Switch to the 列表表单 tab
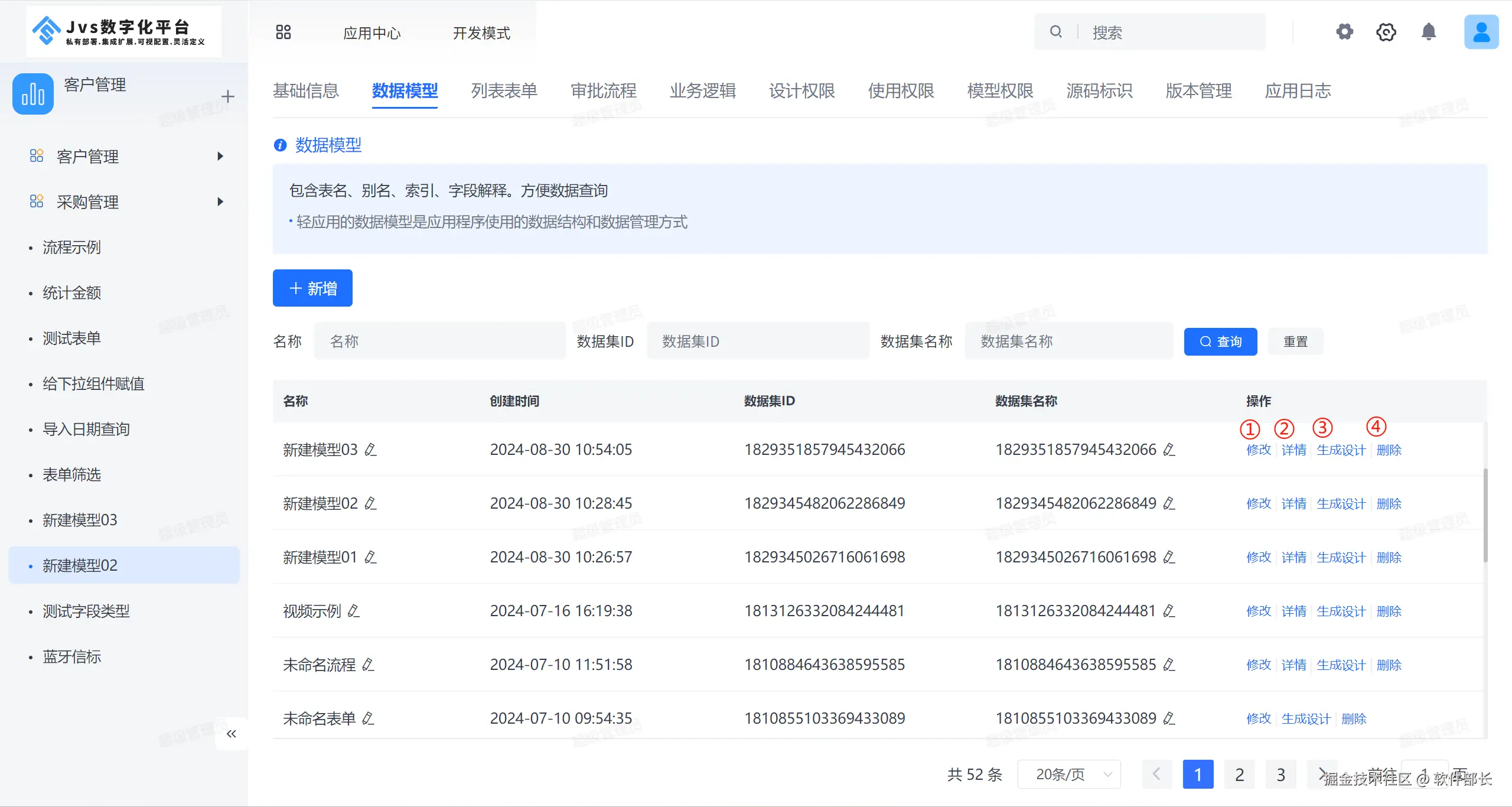The height and width of the screenshot is (807, 1512). coord(504,91)
